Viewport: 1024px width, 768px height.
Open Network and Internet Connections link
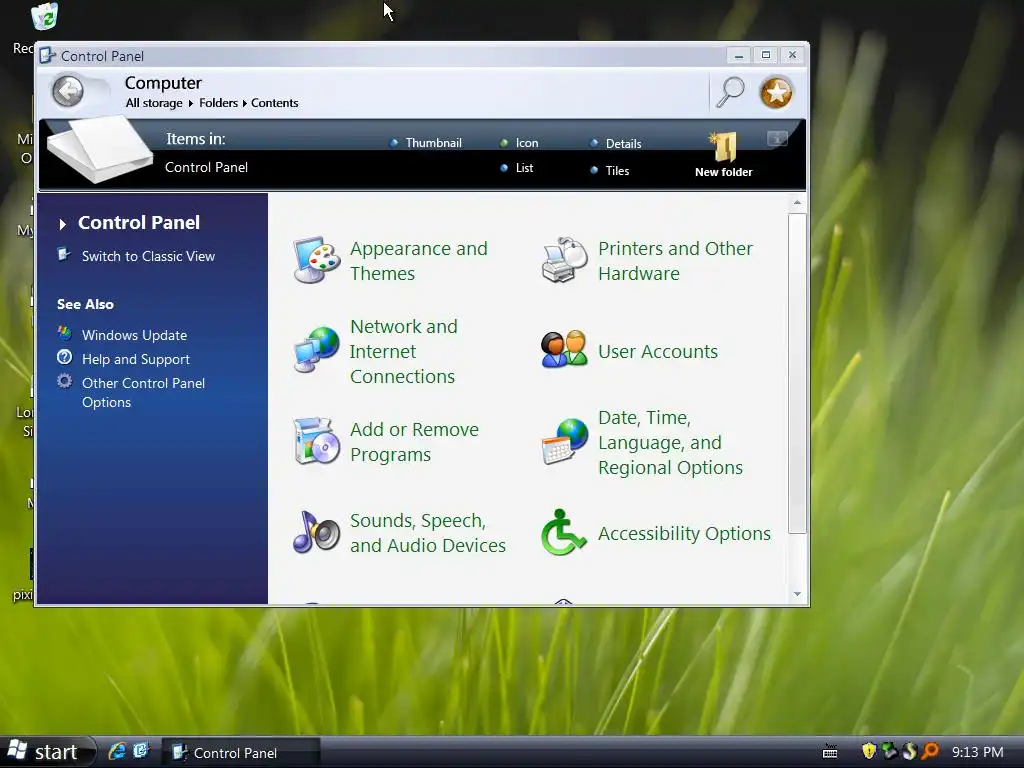click(404, 351)
